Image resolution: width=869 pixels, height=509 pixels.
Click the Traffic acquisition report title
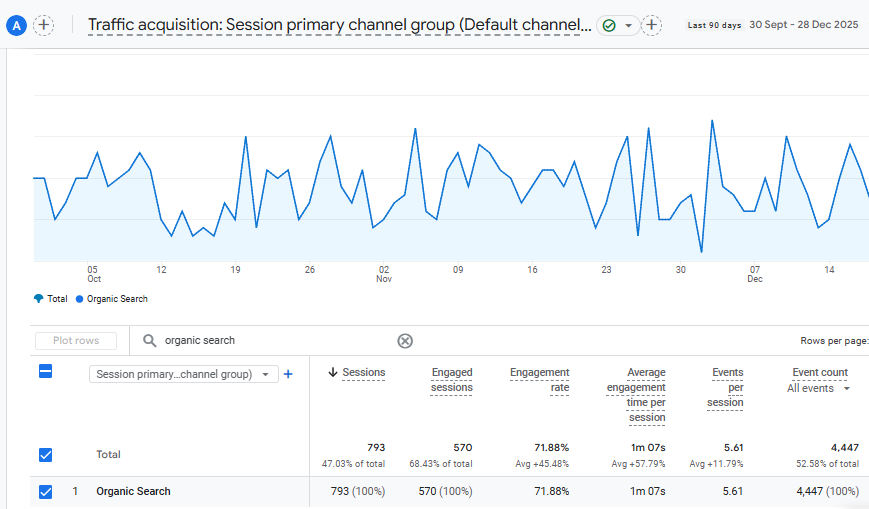(339, 25)
